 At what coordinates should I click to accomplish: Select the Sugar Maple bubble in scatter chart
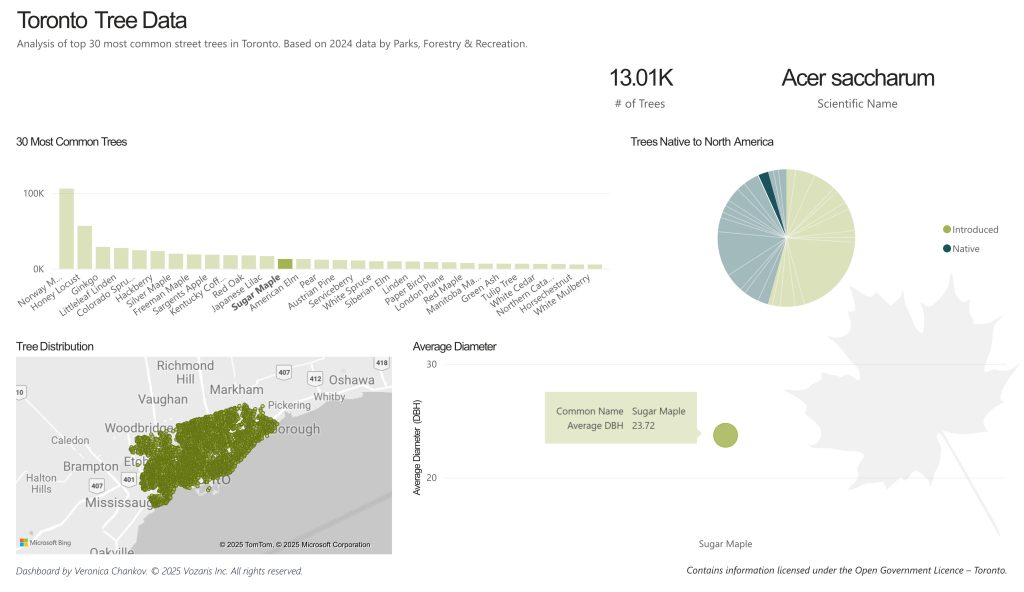click(x=725, y=435)
